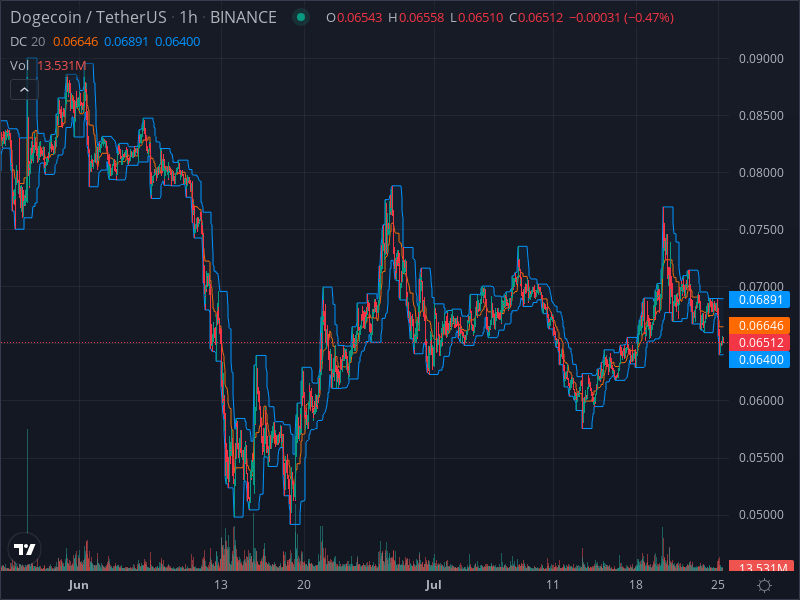800x600 pixels.
Task: Click the 0.09000 price scale label
Action: tap(761, 59)
